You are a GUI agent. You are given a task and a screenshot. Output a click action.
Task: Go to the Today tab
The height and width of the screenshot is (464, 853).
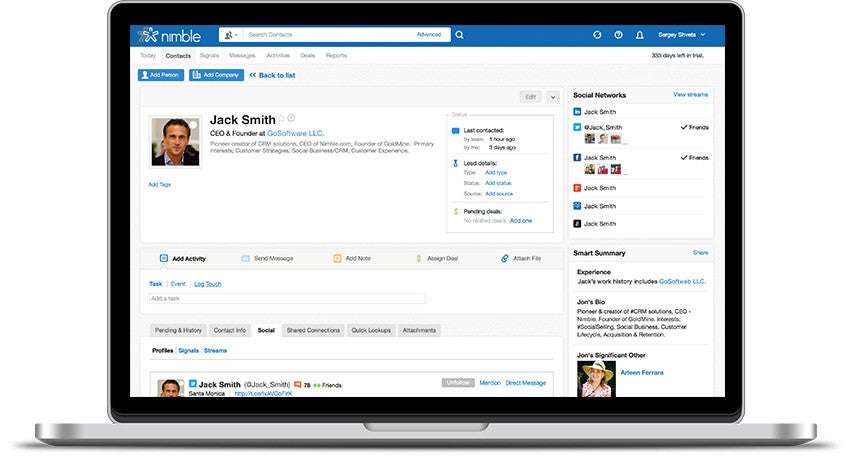(x=148, y=55)
